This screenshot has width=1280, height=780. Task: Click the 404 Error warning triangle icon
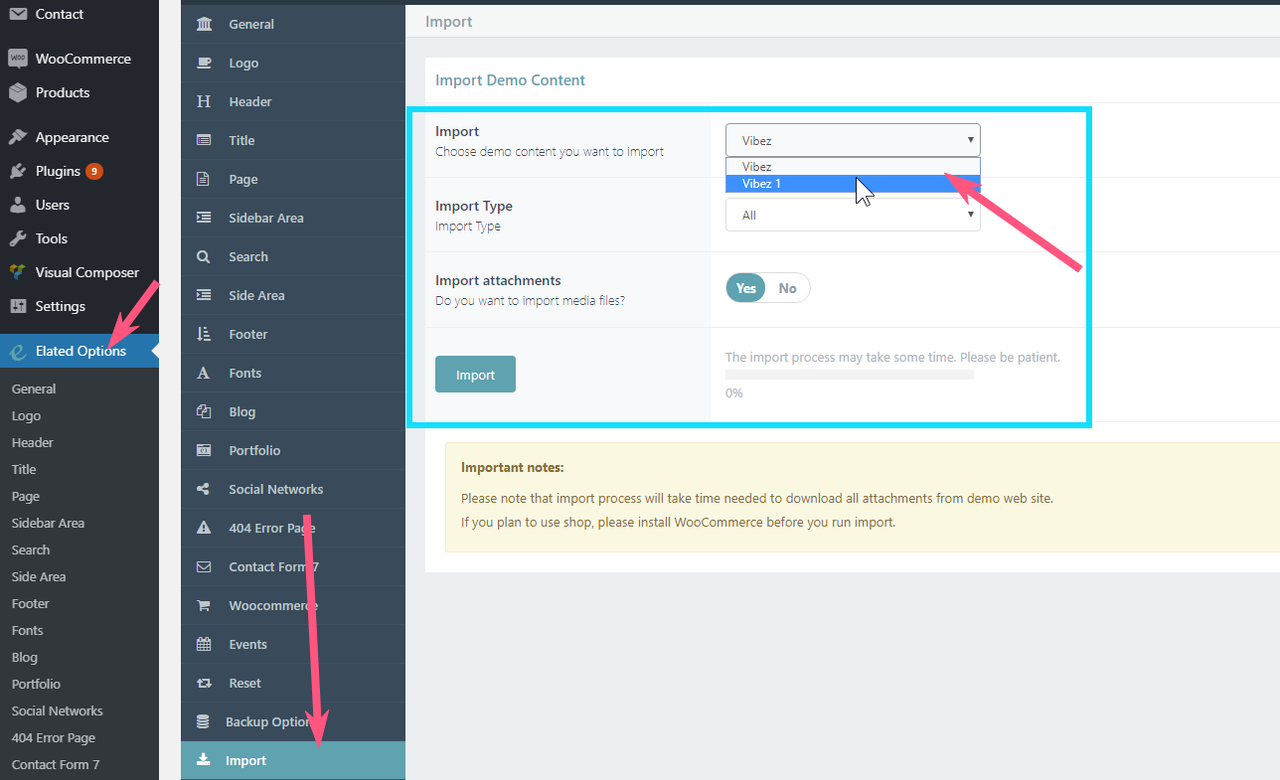coord(204,528)
